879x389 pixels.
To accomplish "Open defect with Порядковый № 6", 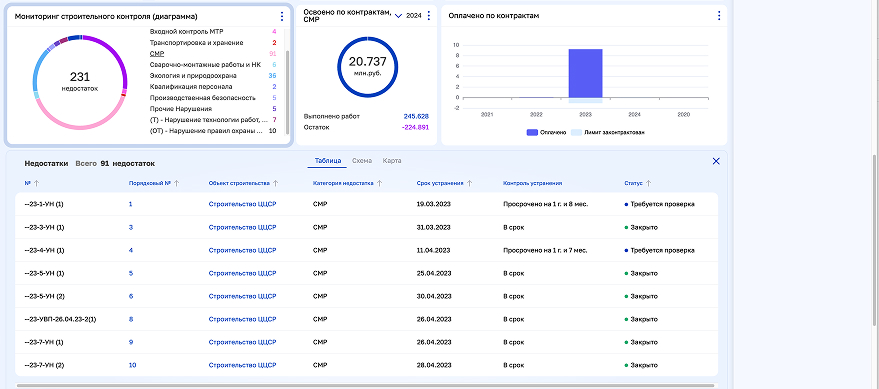I will [x=131, y=296].
